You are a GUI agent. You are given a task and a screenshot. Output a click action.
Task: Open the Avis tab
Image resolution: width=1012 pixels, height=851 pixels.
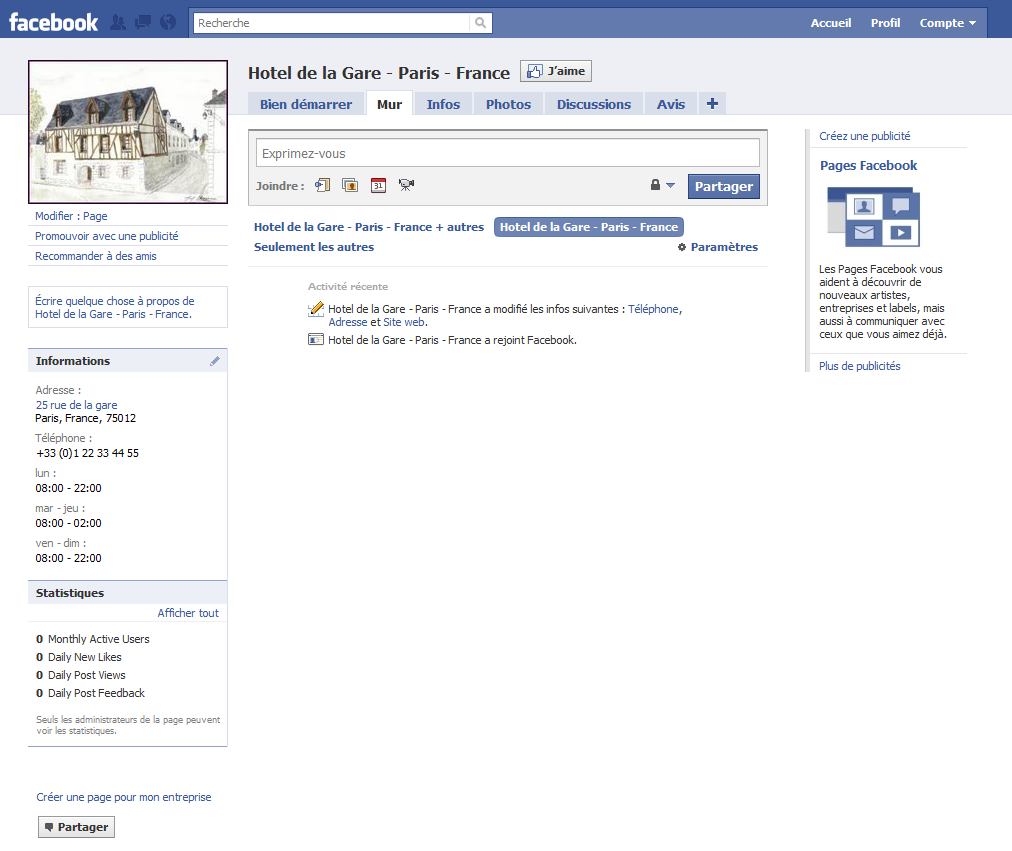(x=671, y=104)
